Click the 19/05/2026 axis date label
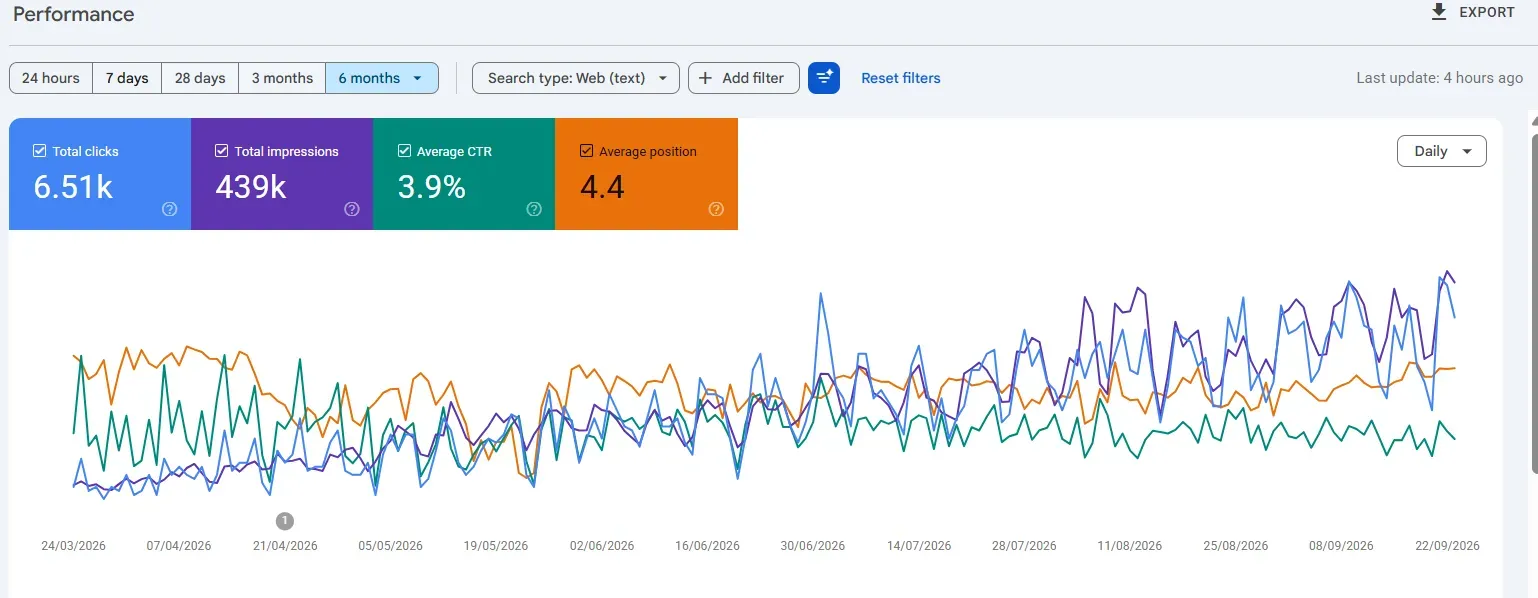Viewport: 1538px width, 598px height. click(x=496, y=546)
